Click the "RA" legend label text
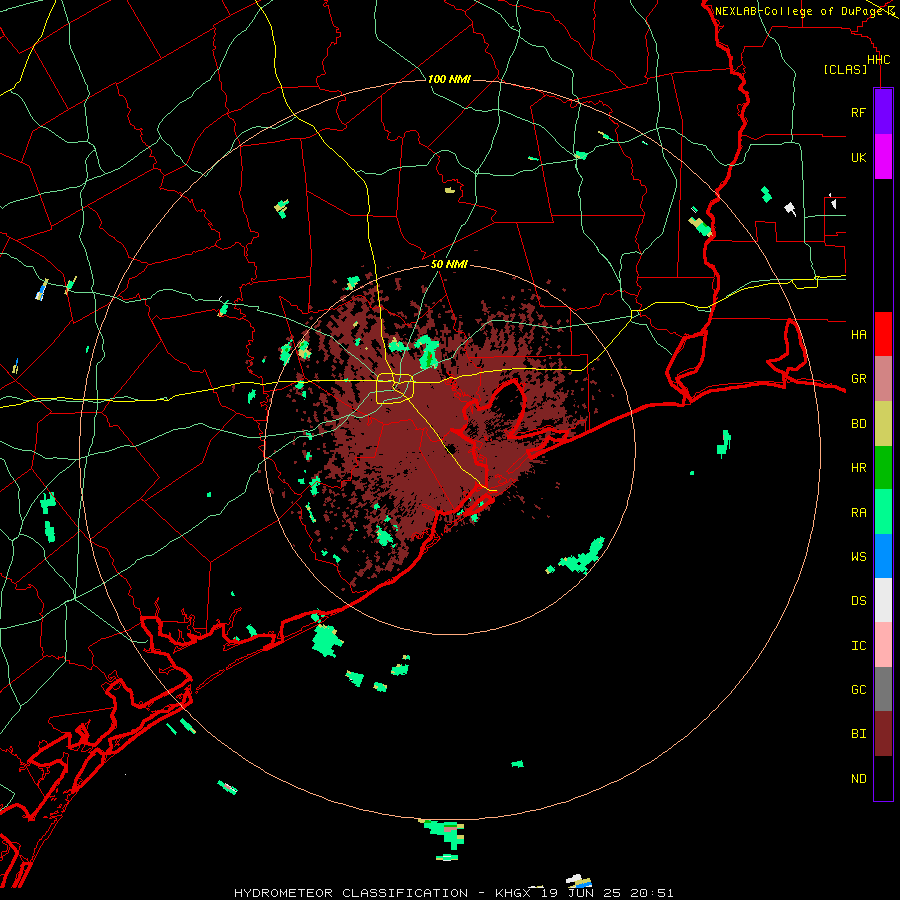 (859, 512)
